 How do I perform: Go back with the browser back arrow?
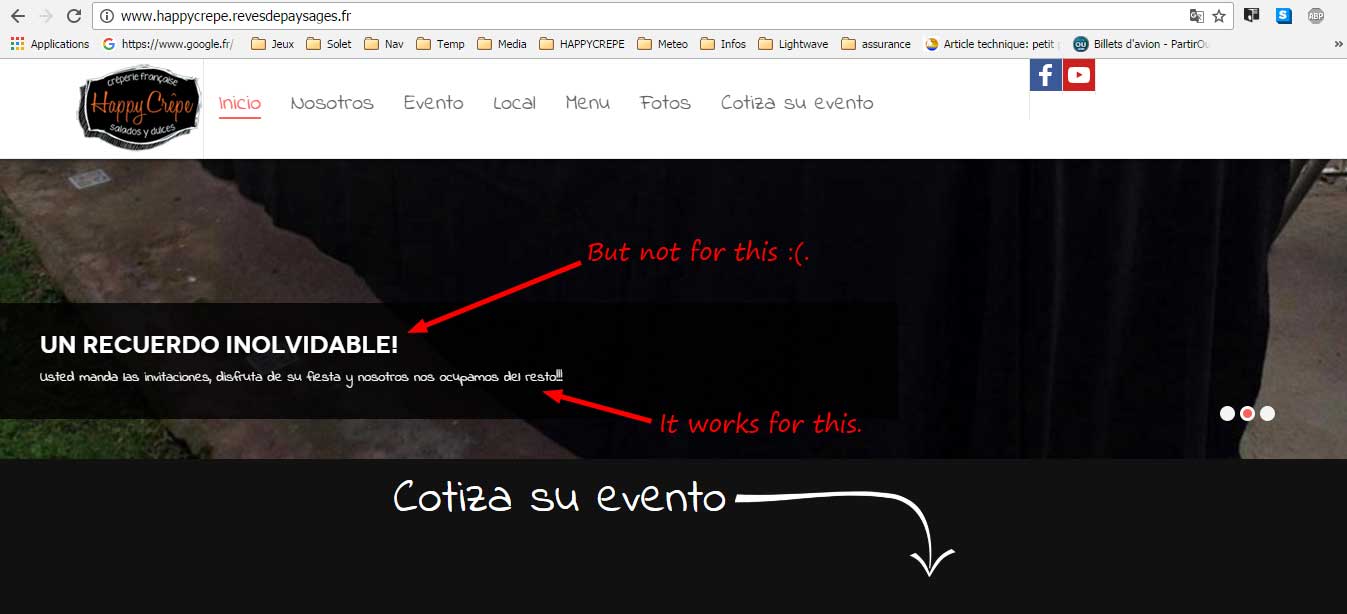pos(17,16)
